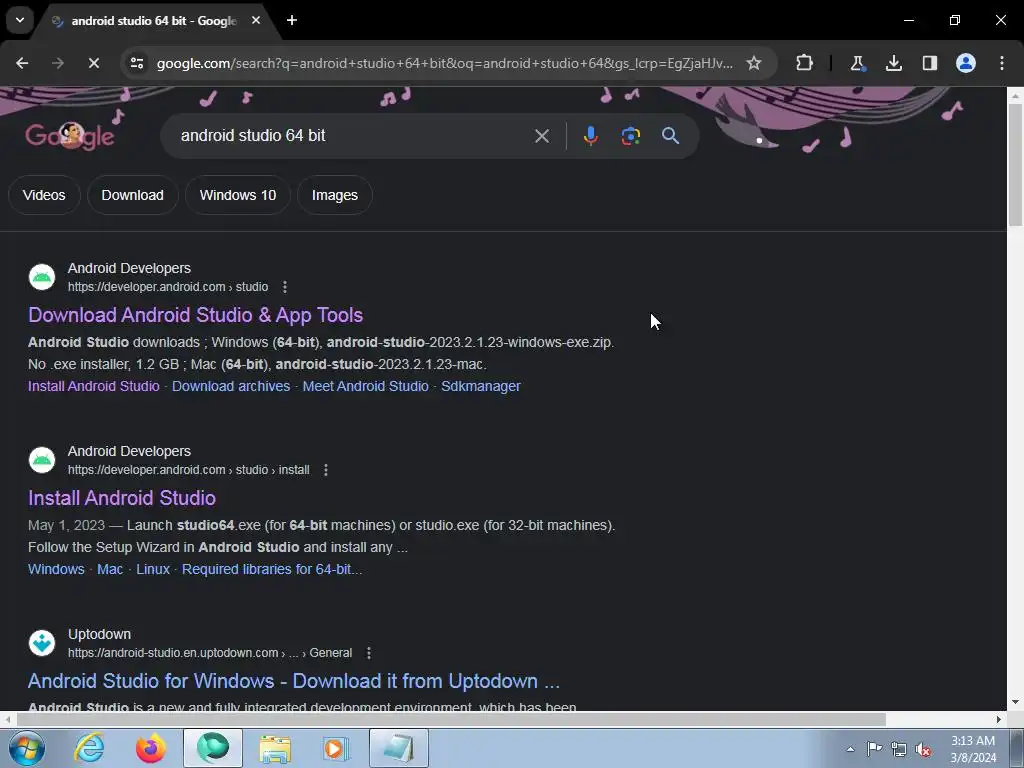Click the Uptodown site favicon
Viewport: 1024px width, 768px height.
tap(42, 643)
